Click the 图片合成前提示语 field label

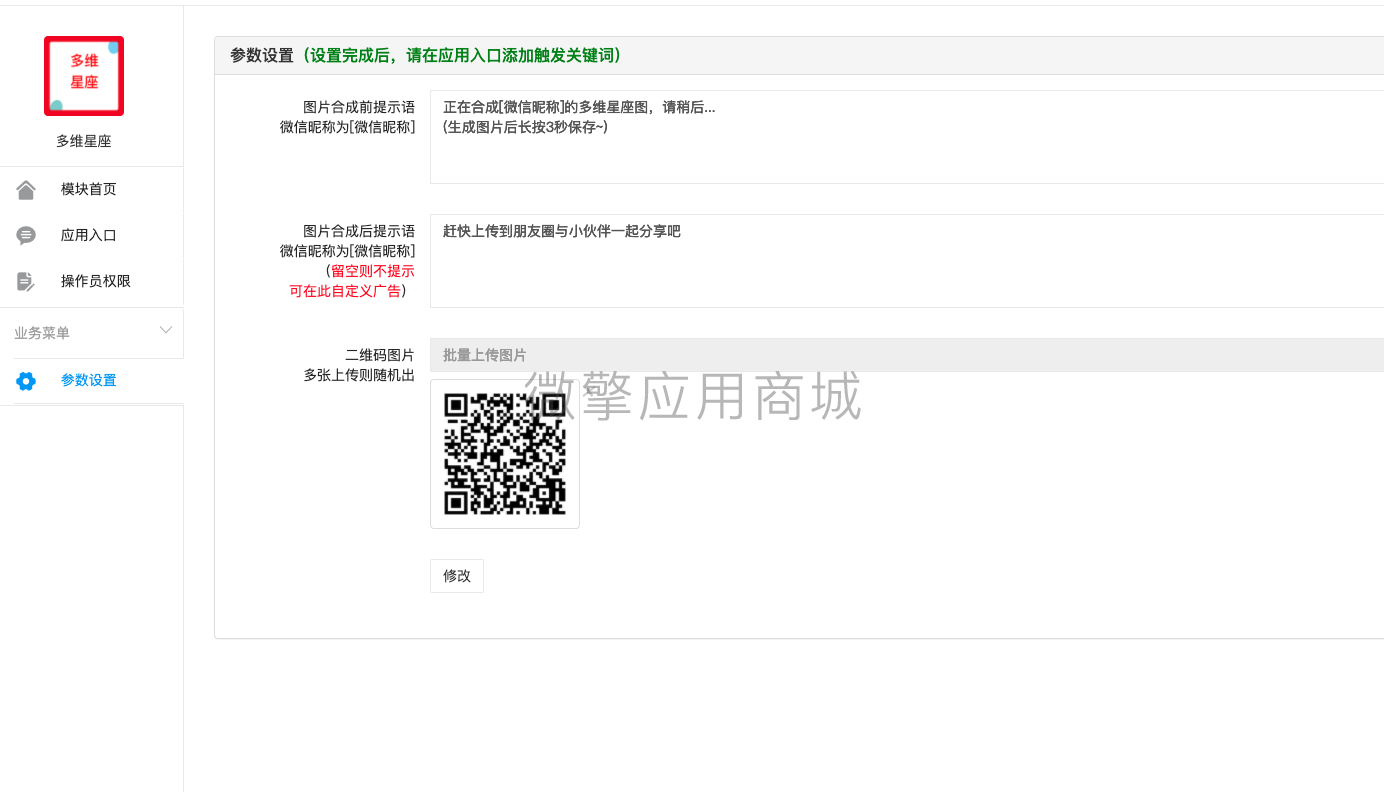tap(359, 107)
